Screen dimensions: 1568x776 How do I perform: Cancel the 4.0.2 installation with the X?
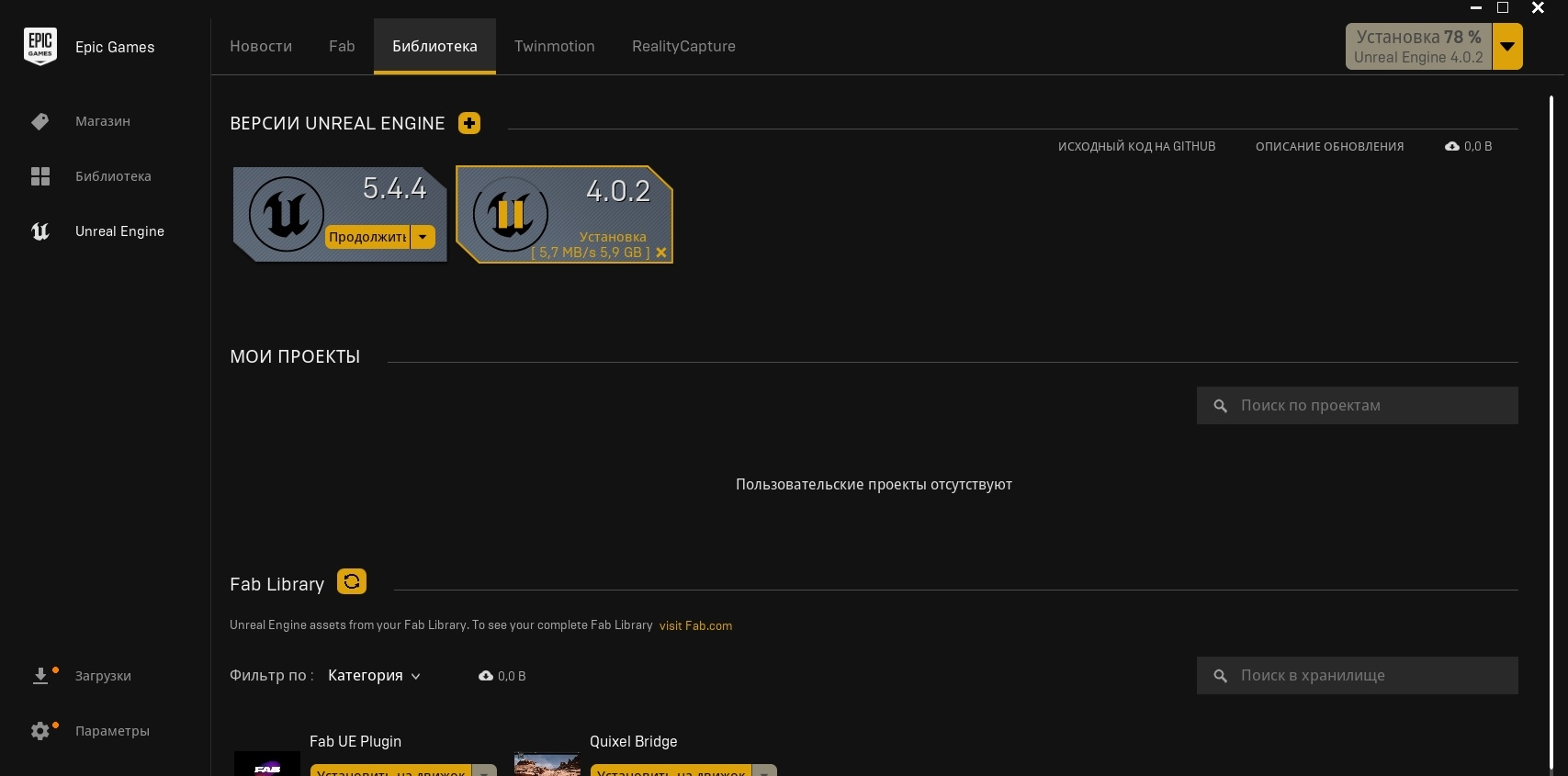pyautogui.click(x=661, y=253)
